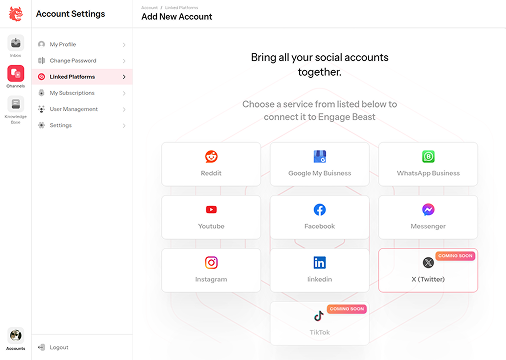
Task: Open User Management menu item
Action: 82,109
